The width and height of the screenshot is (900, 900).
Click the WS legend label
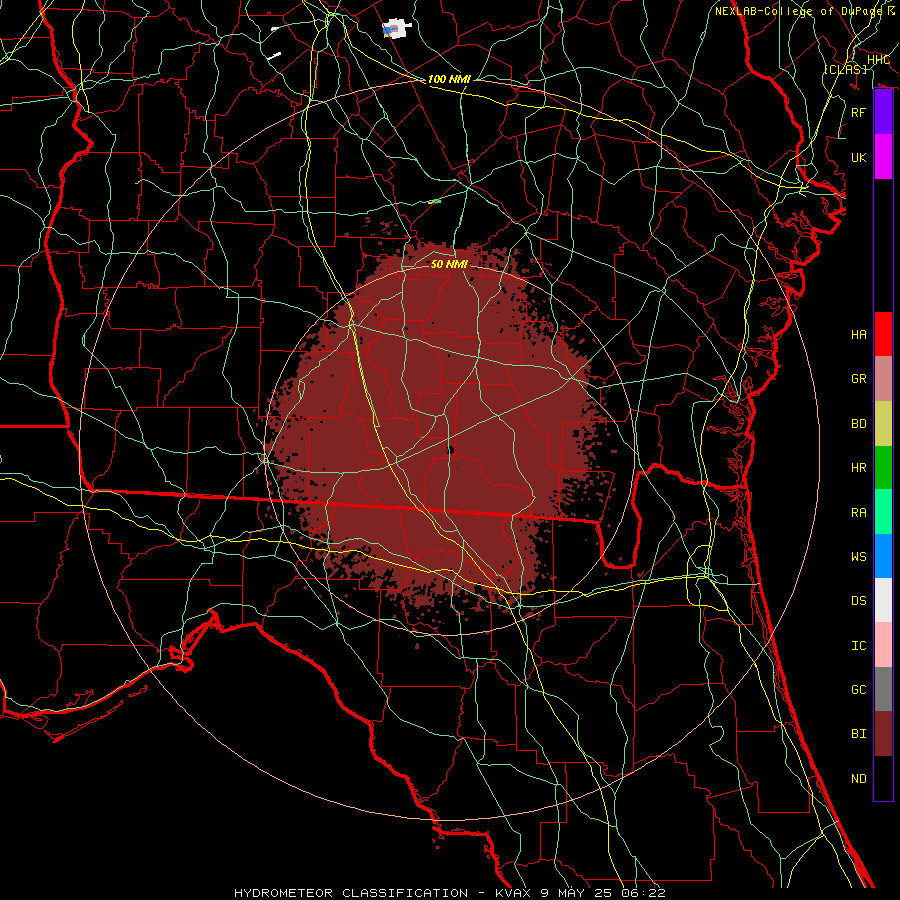tap(858, 556)
